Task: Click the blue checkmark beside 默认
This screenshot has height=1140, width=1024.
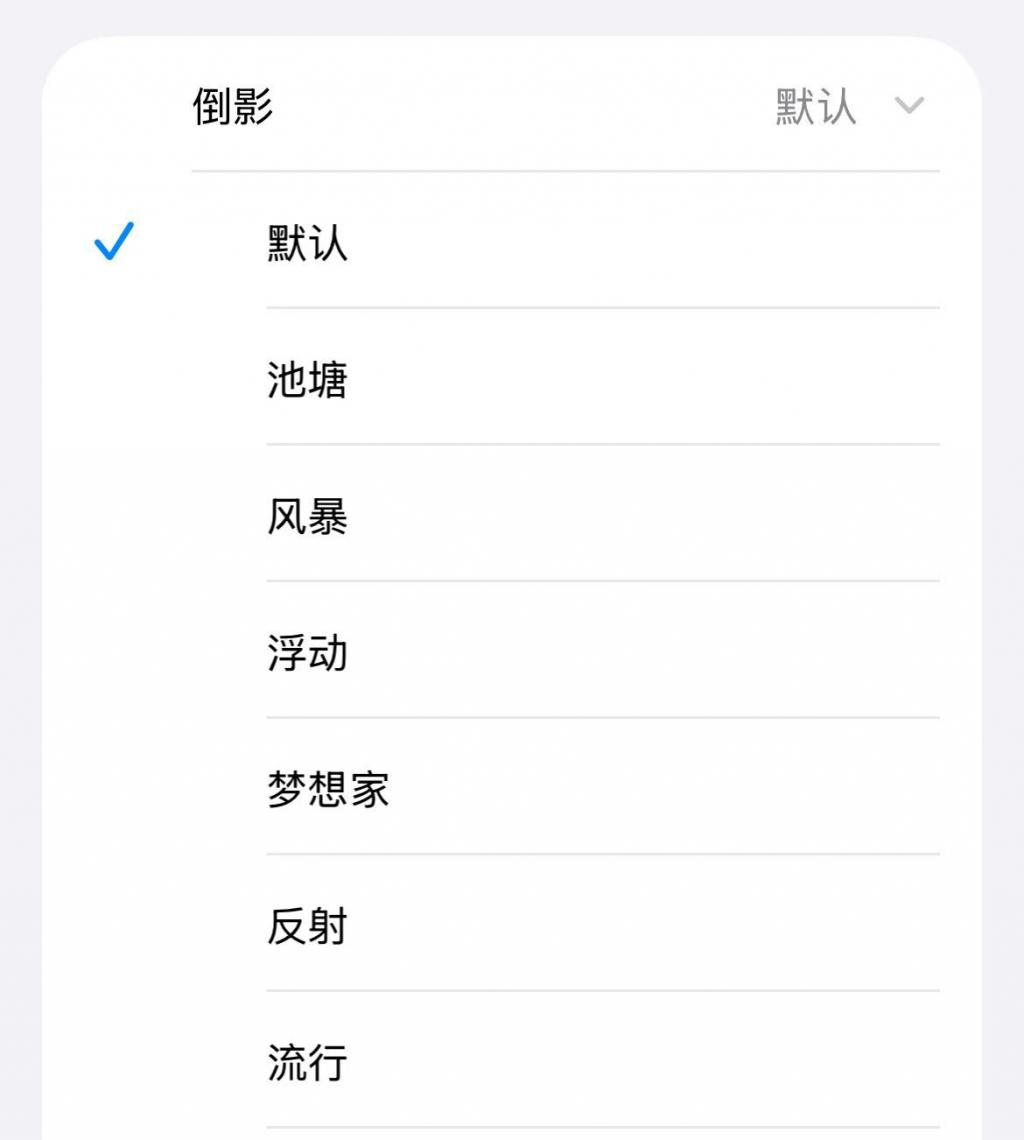Action: click(x=114, y=241)
